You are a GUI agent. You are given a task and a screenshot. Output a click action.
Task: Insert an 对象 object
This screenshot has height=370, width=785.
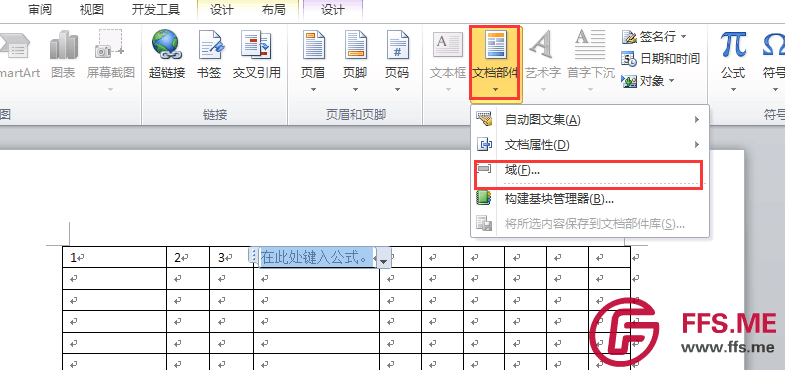[648, 81]
